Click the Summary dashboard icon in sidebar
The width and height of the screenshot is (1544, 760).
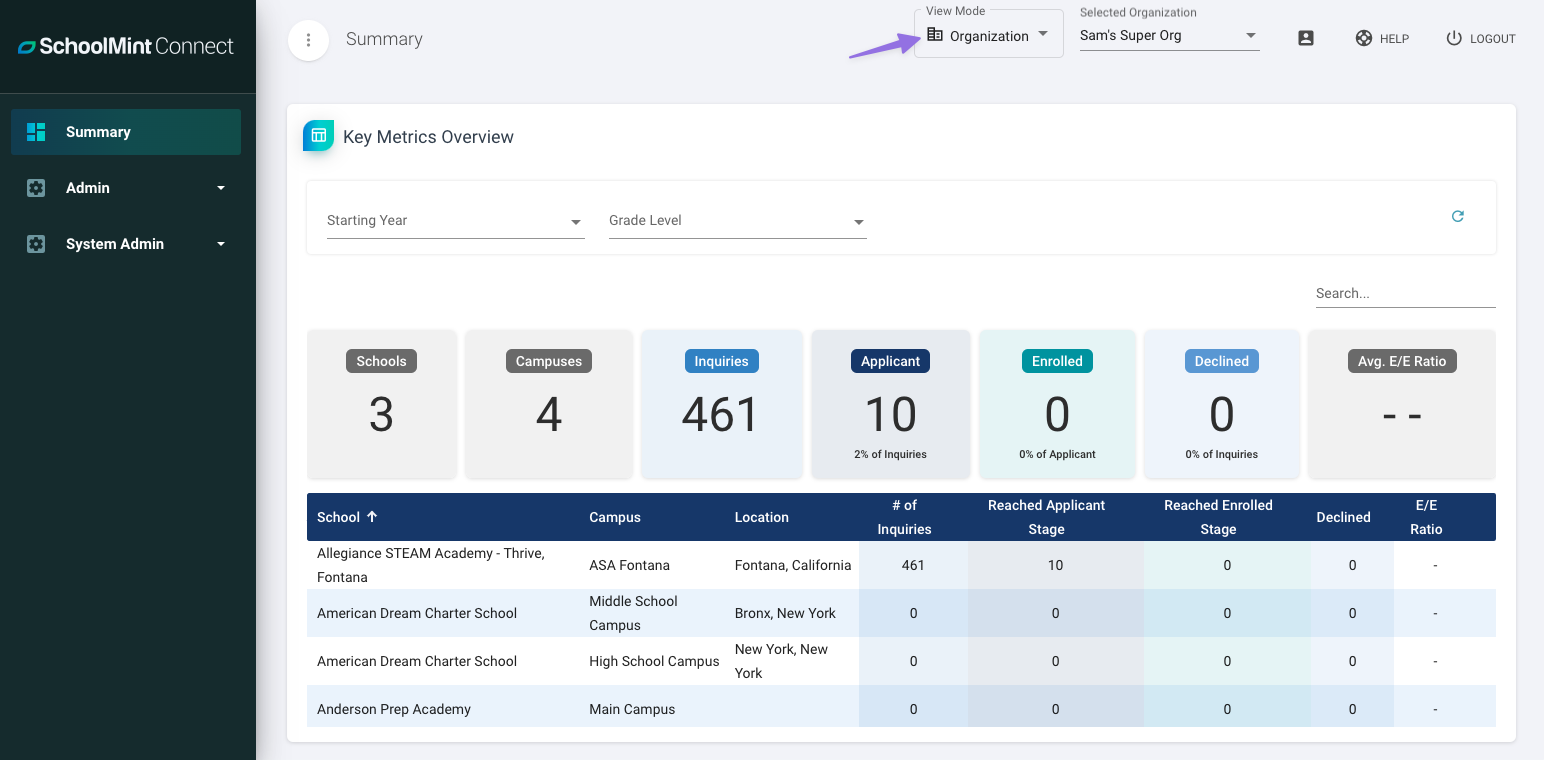click(37, 132)
